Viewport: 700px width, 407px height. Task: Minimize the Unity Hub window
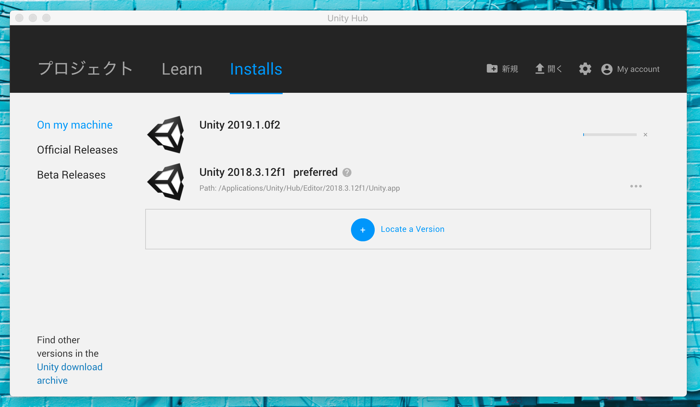33,18
